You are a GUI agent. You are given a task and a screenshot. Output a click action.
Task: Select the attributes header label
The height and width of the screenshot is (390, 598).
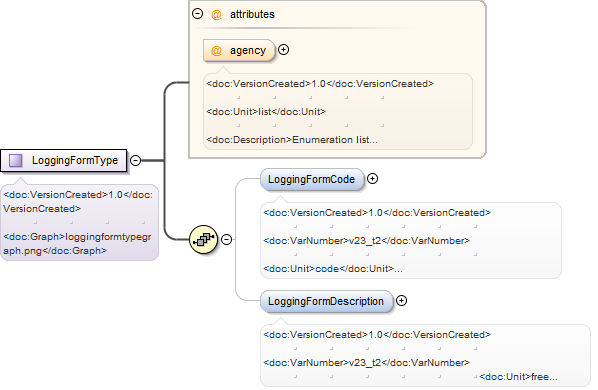pyautogui.click(x=252, y=14)
